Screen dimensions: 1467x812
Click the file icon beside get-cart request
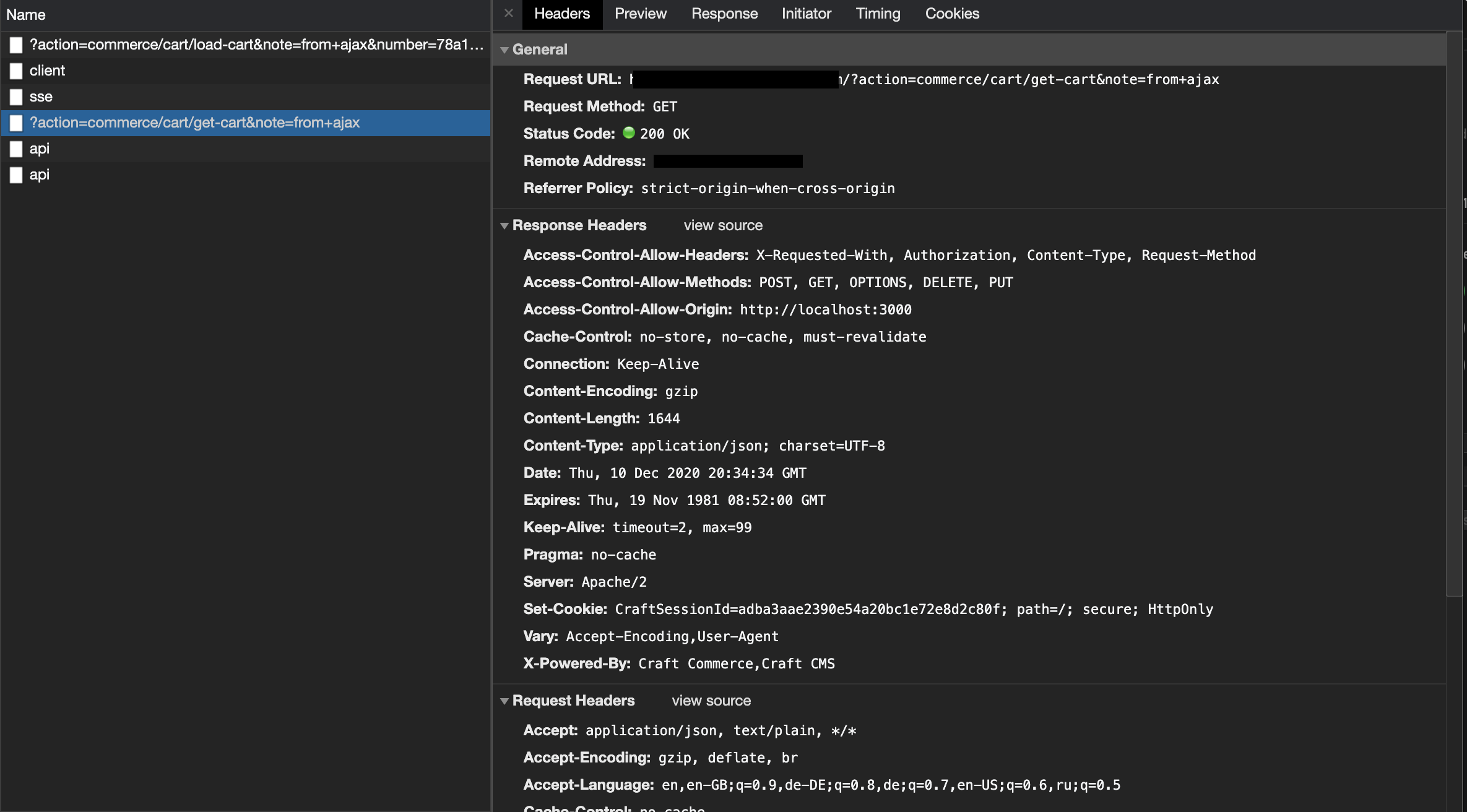16,123
